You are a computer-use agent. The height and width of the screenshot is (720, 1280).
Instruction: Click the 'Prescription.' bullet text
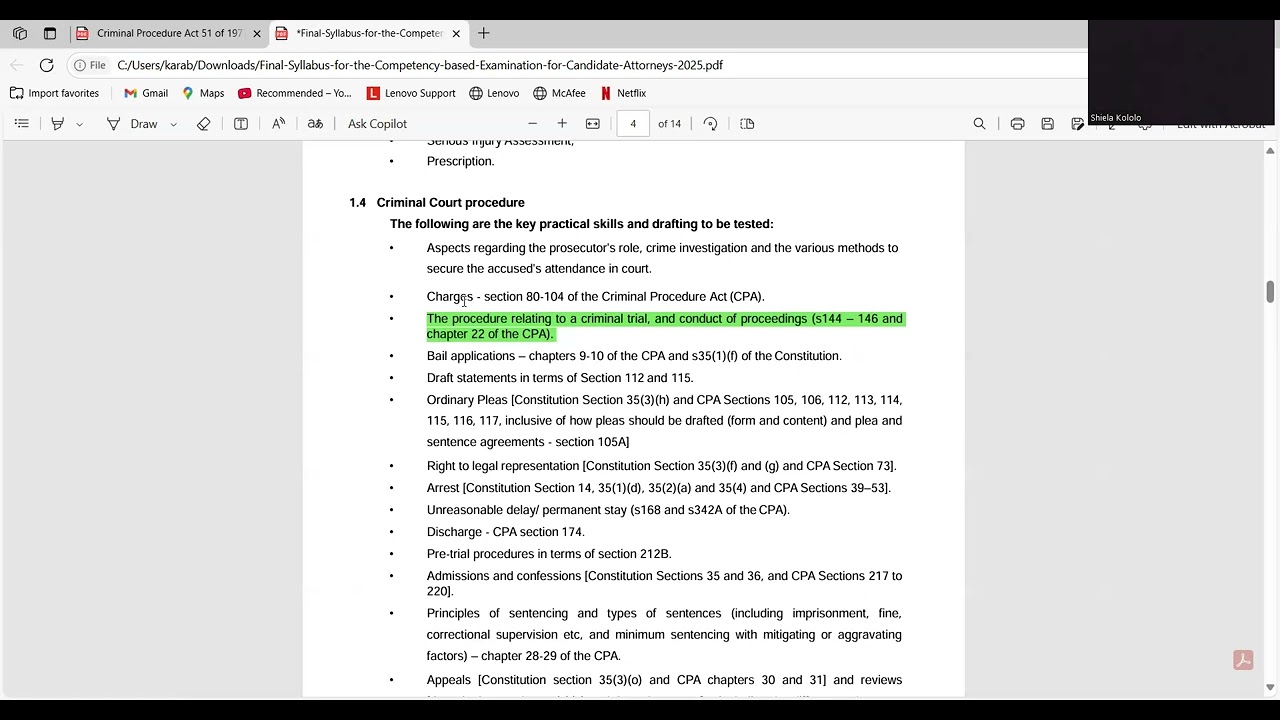point(461,161)
